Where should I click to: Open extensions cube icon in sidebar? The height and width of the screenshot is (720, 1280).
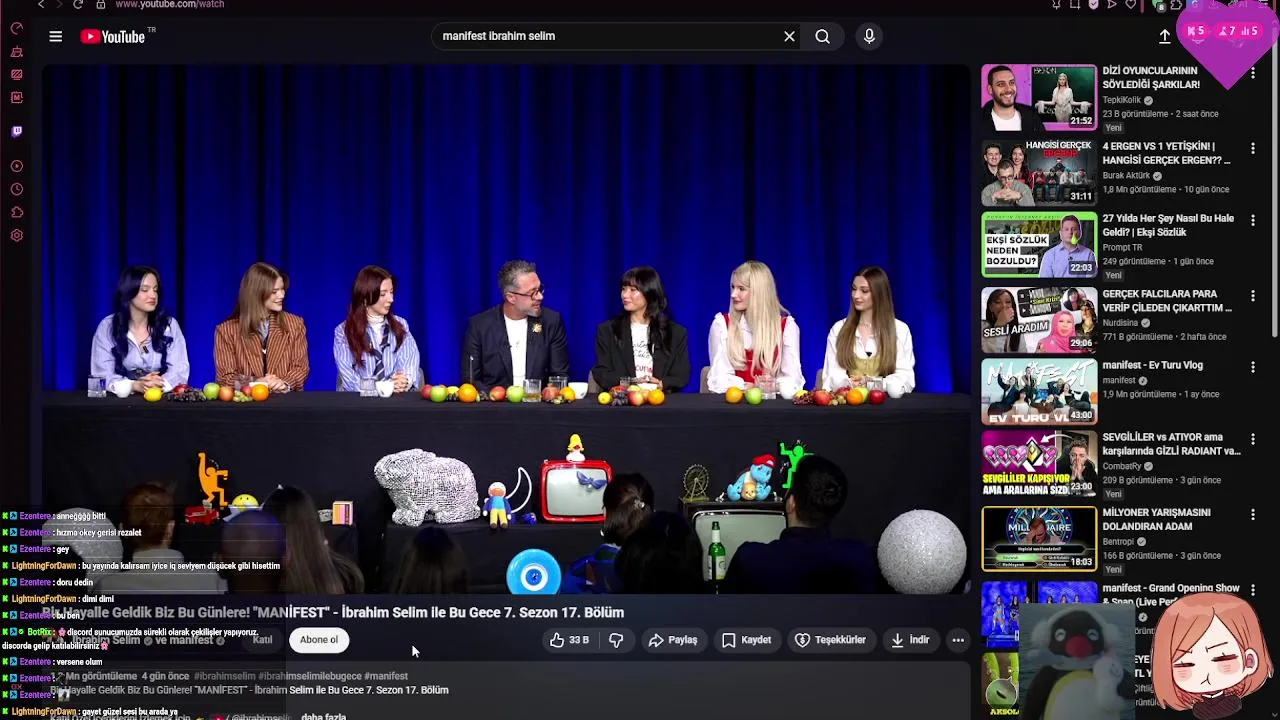point(16,212)
